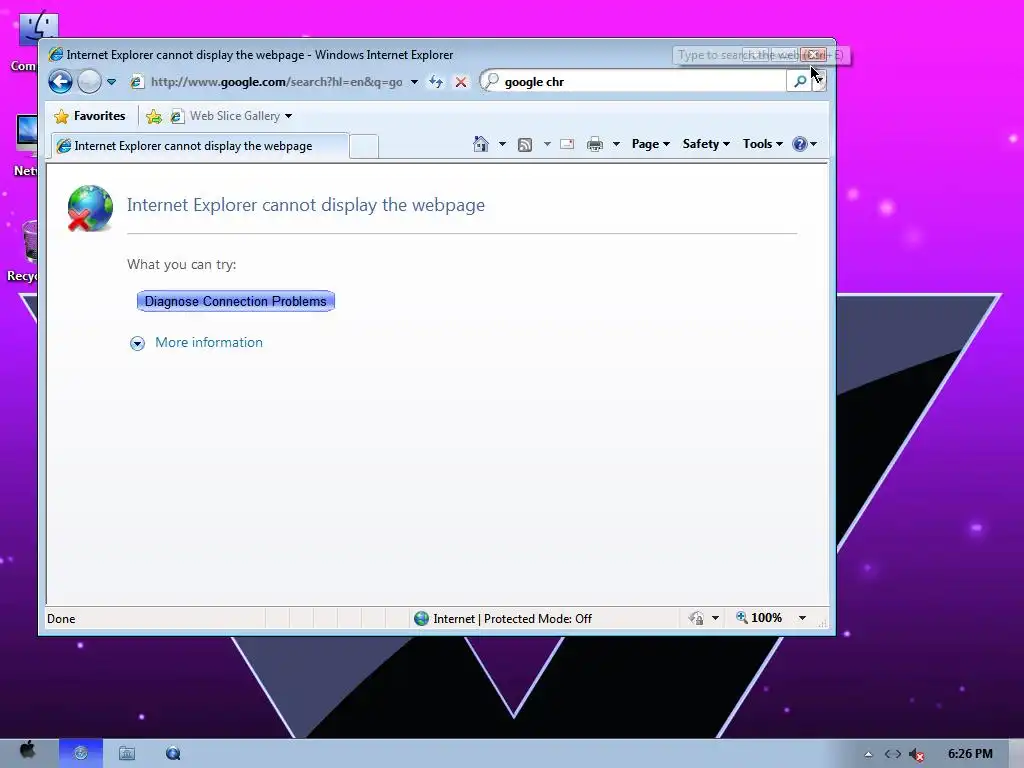1024x768 pixels.
Task: Open the Web Slice Gallery link
Action: (x=225, y=116)
